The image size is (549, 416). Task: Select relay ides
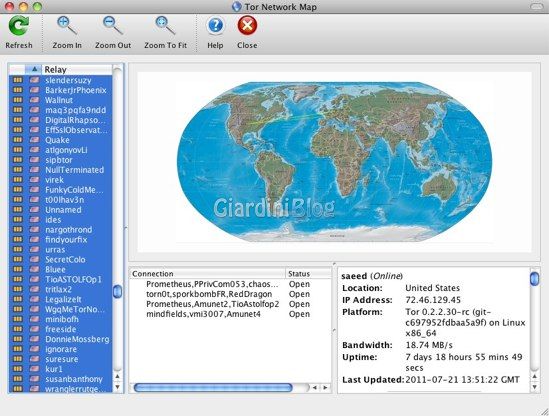pos(53,220)
